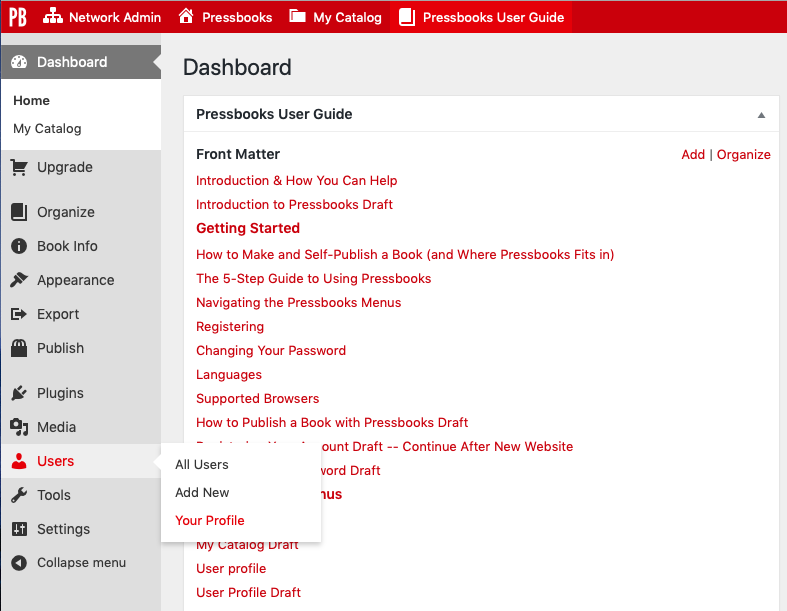The image size is (787, 611).
Task: Click the Collapse menu arrow icon
Action: click(19, 563)
